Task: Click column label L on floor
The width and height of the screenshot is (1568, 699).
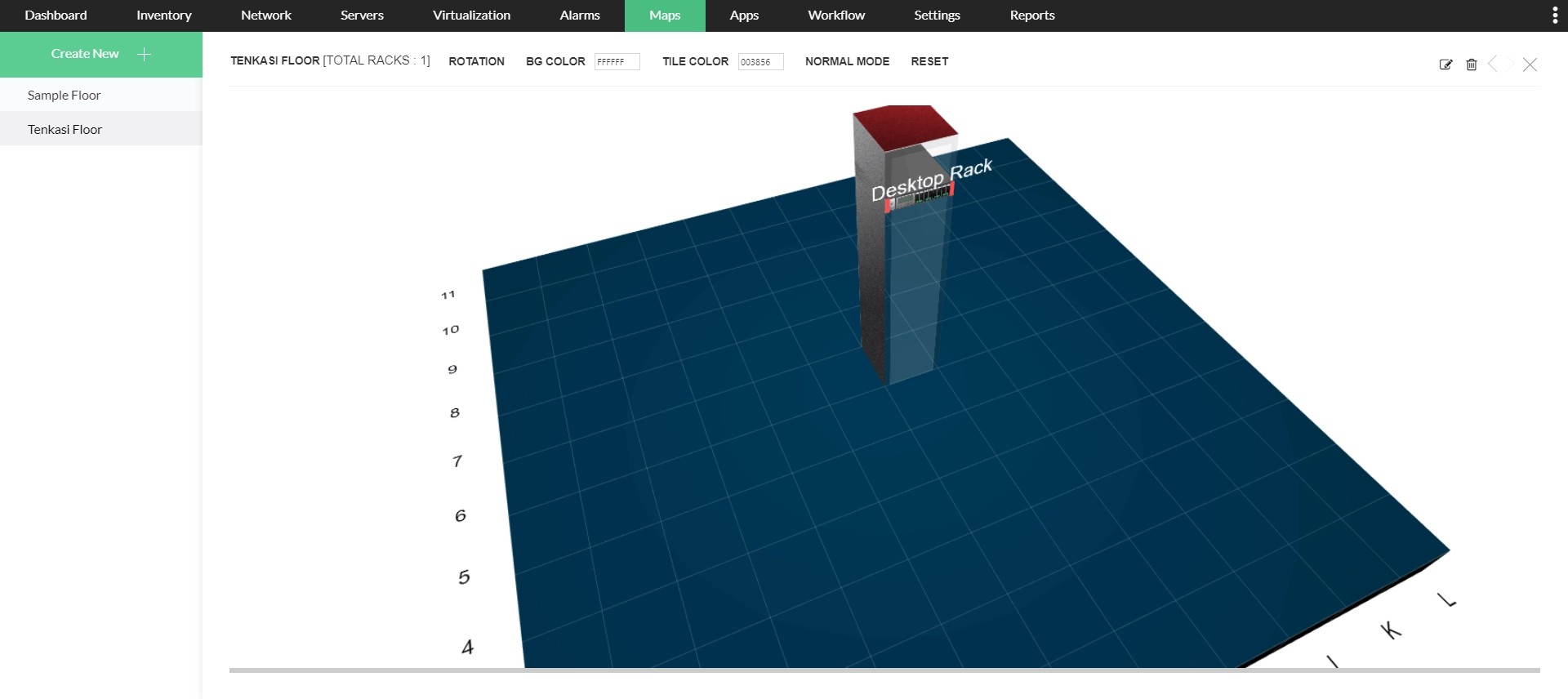Action: [x=1446, y=600]
